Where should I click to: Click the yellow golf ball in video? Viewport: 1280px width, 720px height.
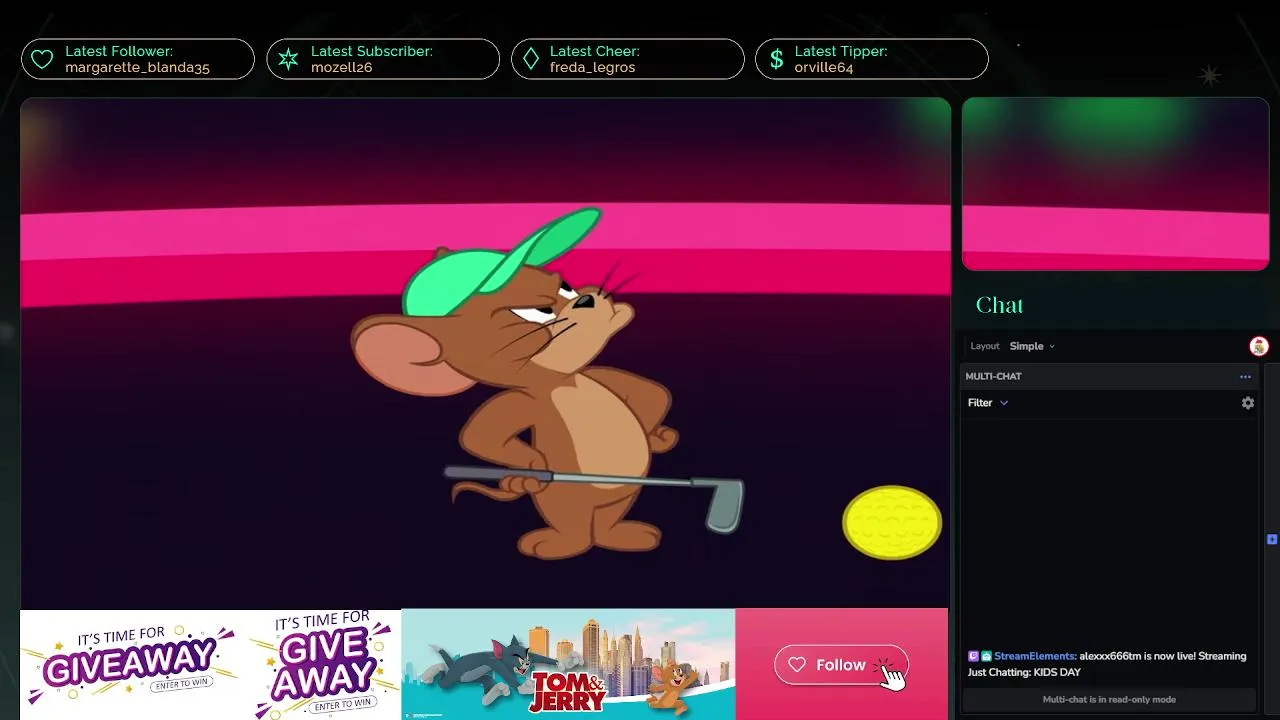click(x=892, y=522)
